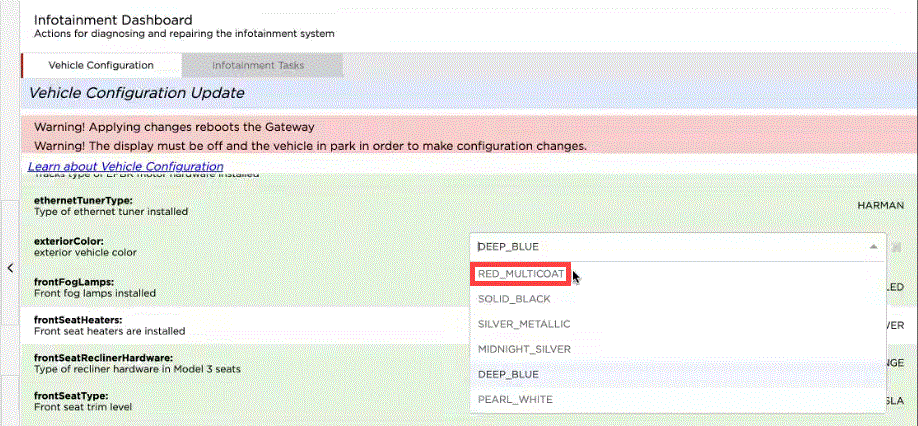Select MIDNIGHT_SILVER color option
The height and width of the screenshot is (426, 918).
point(524,349)
